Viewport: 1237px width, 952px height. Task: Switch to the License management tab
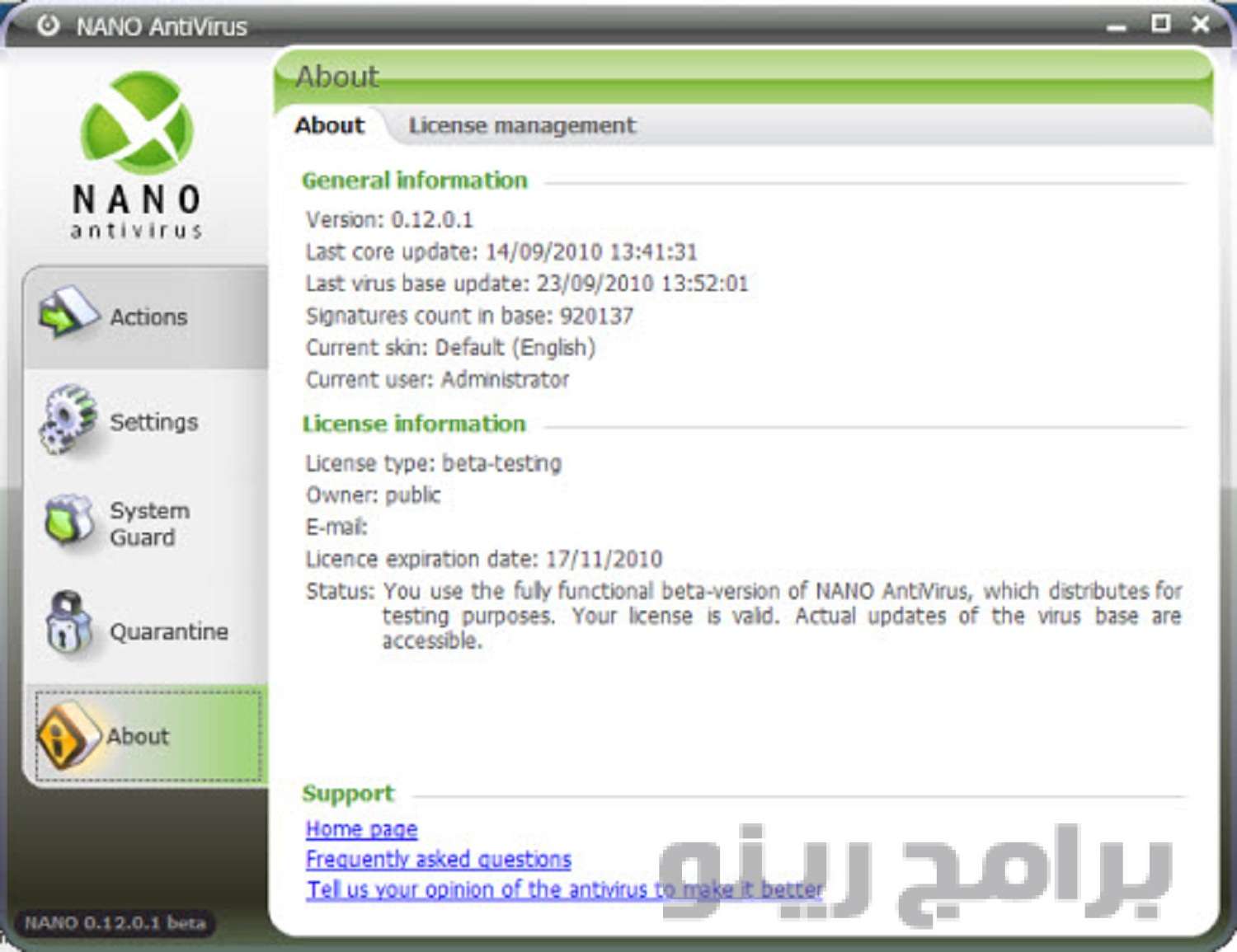(x=522, y=125)
